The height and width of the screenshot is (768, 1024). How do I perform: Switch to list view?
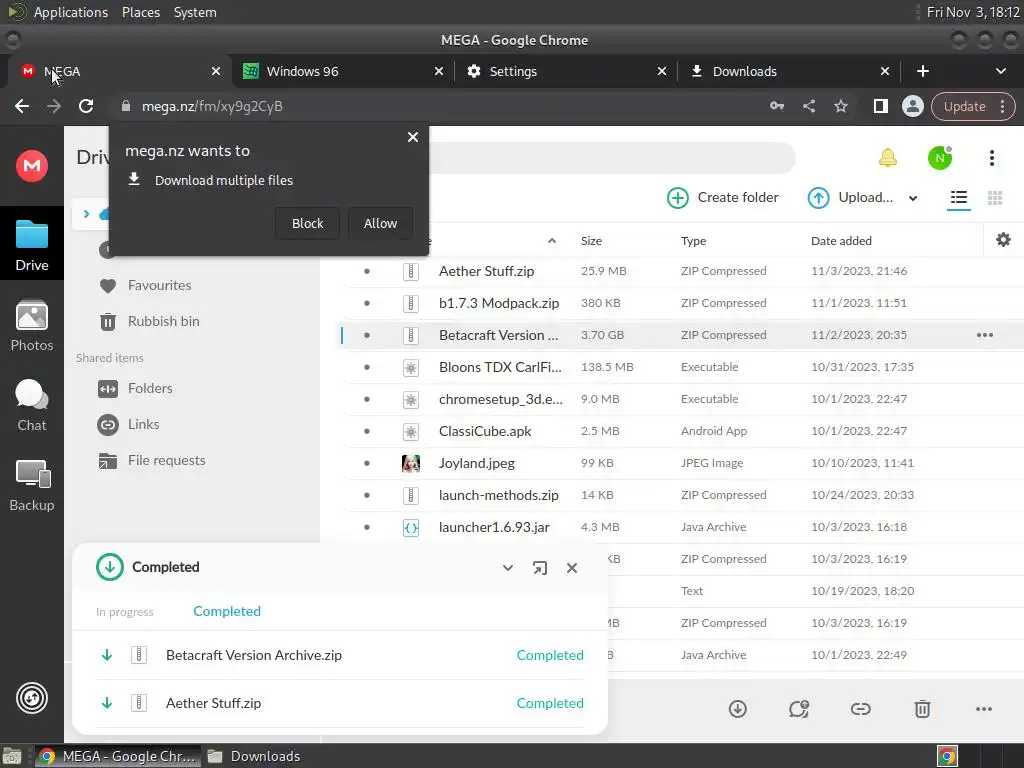[x=959, y=197]
